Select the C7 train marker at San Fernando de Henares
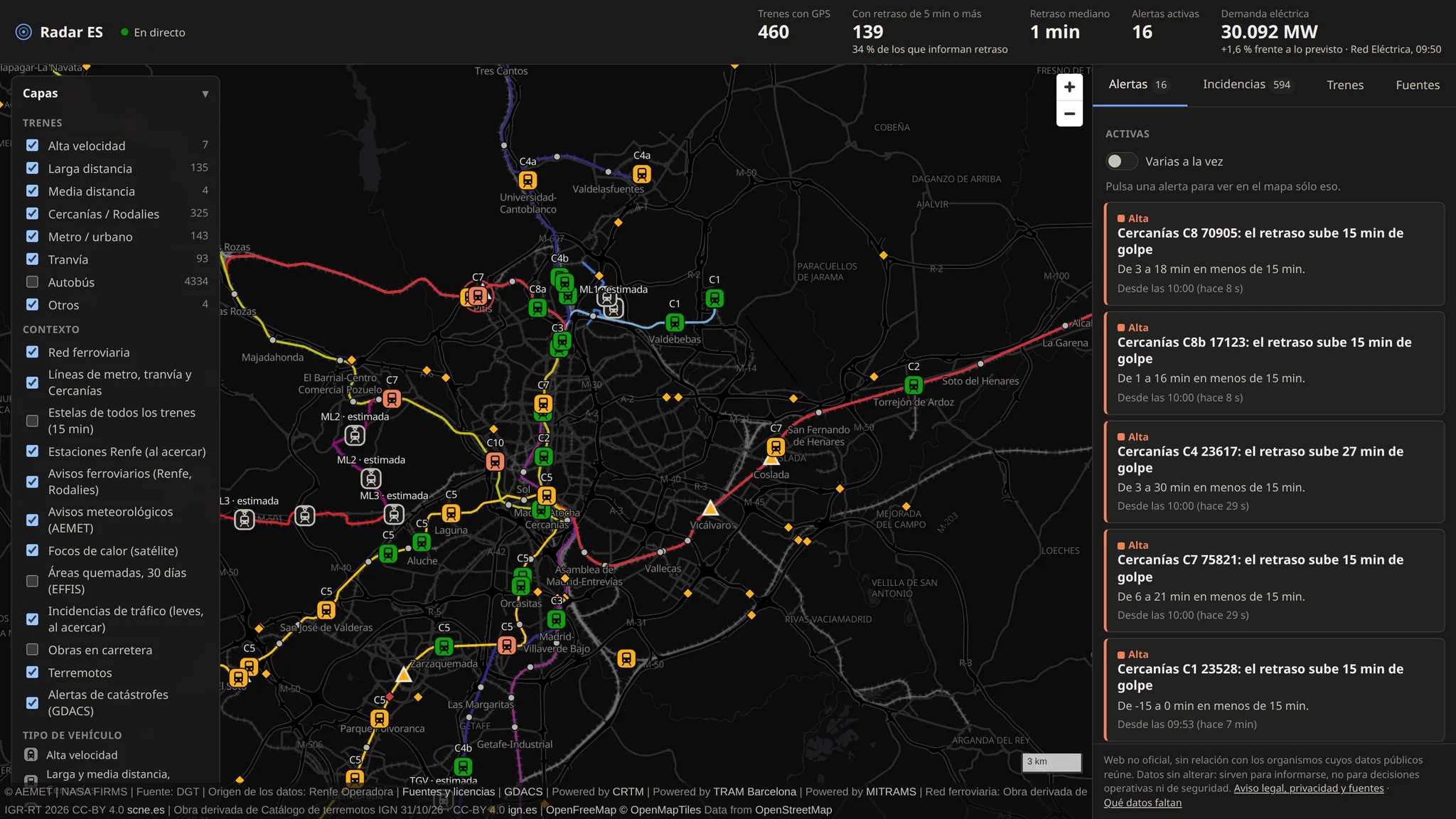Viewport: 1456px width, 819px height. coord(776,446)
